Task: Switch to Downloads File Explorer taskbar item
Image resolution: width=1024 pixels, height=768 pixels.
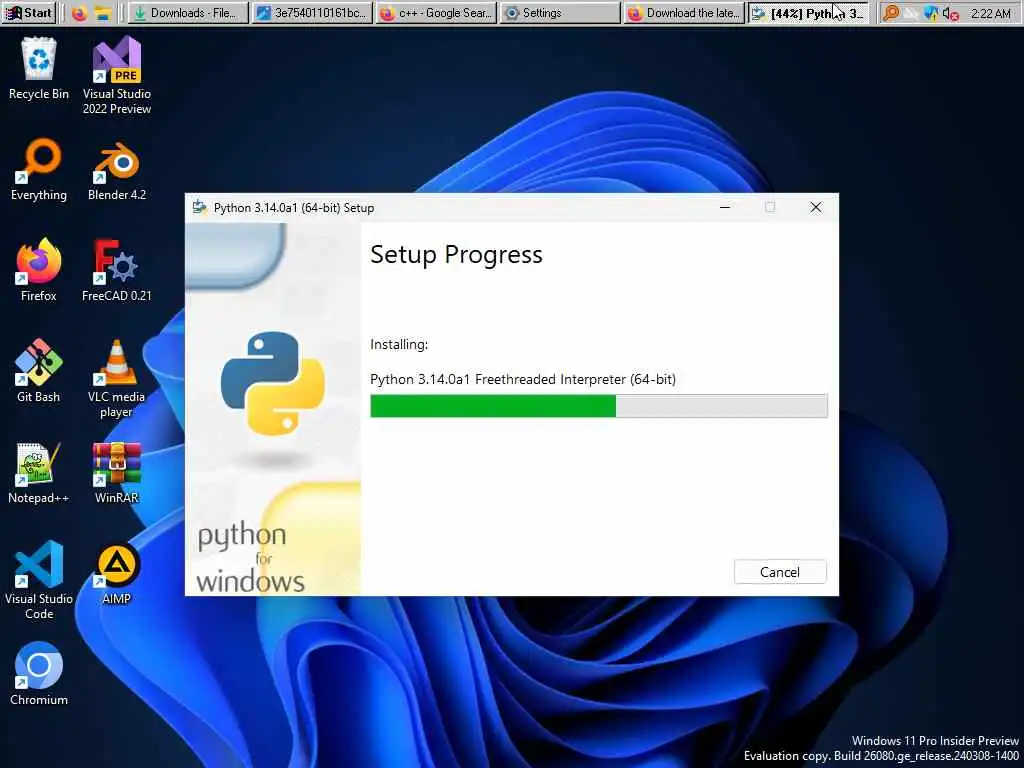Action: pos(187,13)
